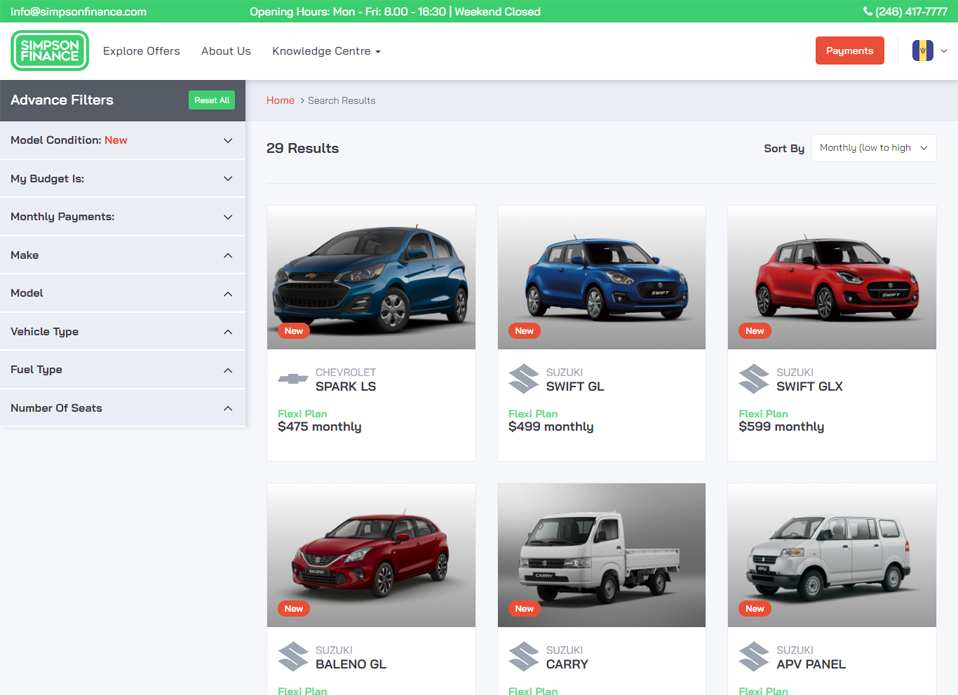Click the New badge on Baleno GL photo
This screenshot has height=695, width=958.
tap(294, 608)
